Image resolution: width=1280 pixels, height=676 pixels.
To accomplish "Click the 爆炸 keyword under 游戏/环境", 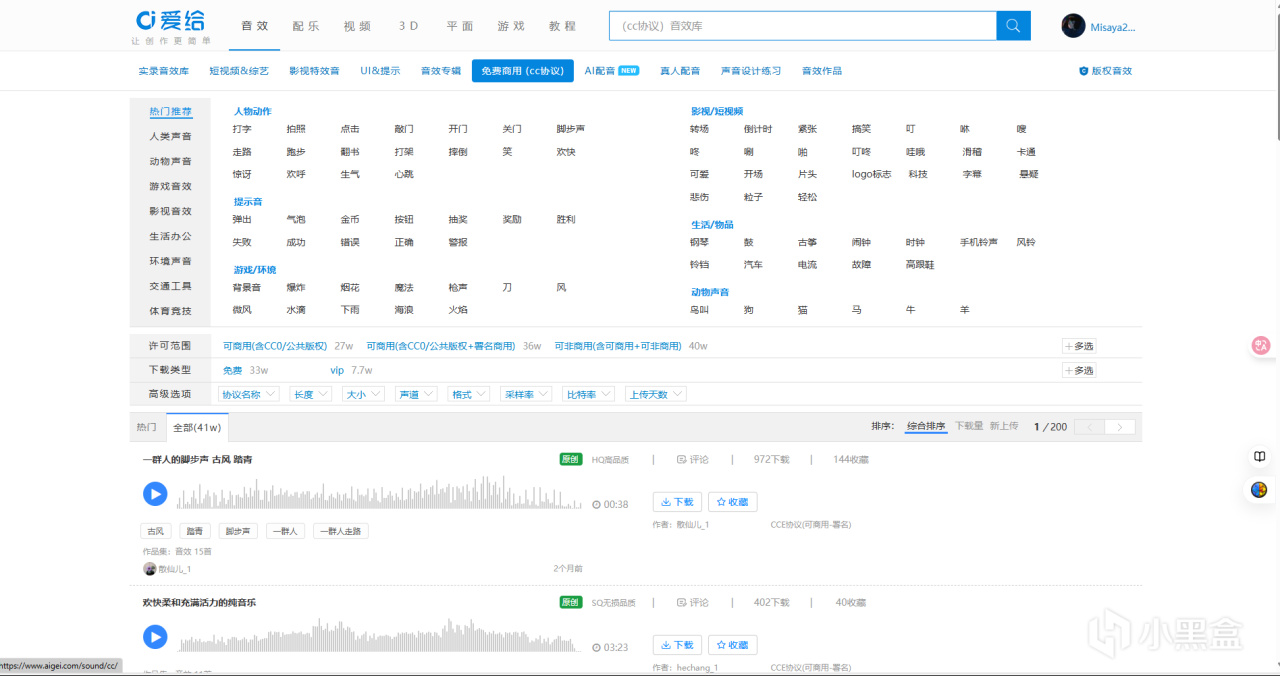I will 296,287.
